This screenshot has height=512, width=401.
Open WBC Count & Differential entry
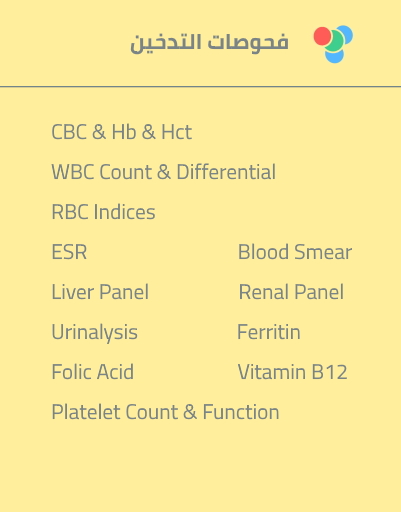click(164, 172)
